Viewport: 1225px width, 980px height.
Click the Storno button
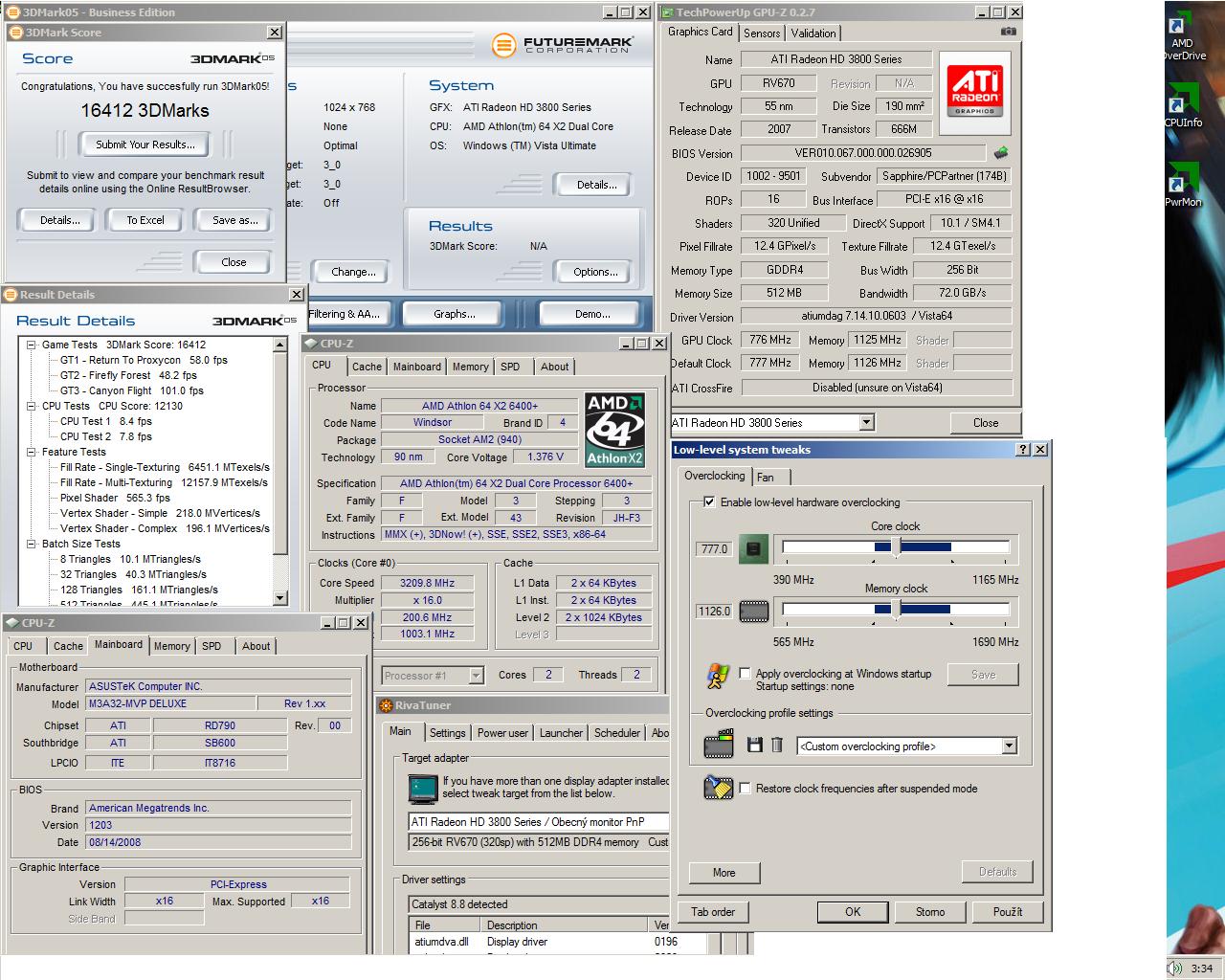930,912
